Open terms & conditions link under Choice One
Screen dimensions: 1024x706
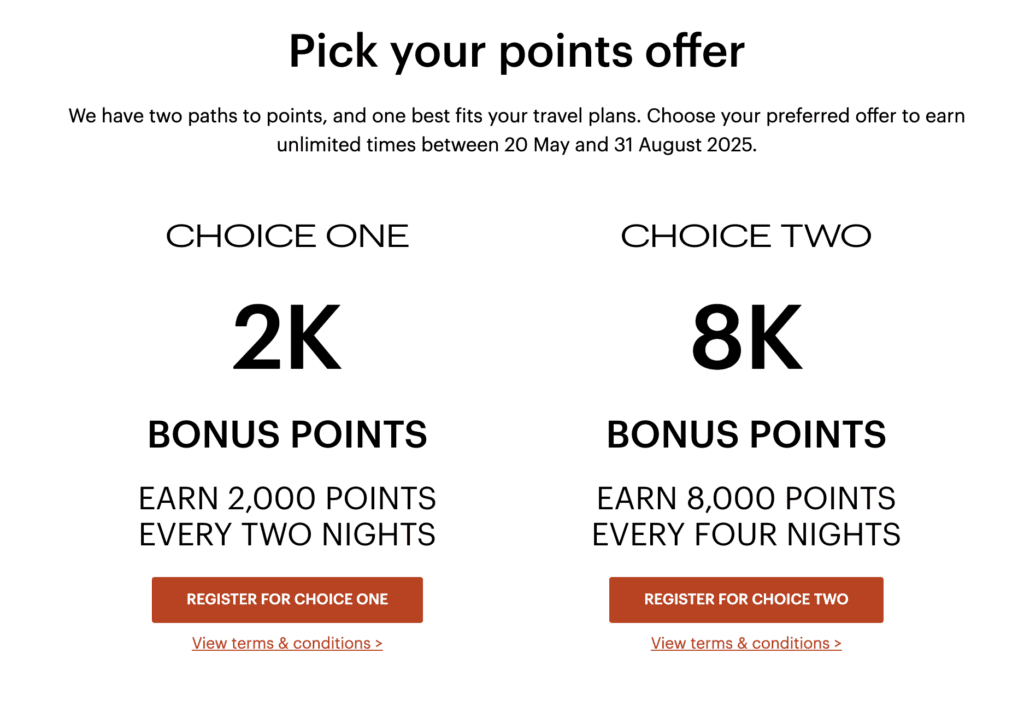(x=287, y=643)
